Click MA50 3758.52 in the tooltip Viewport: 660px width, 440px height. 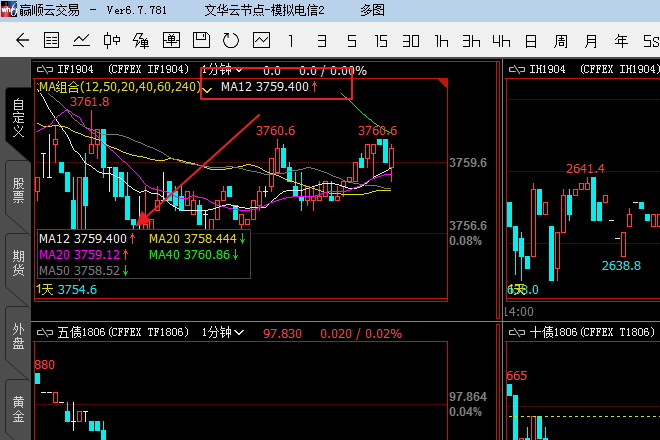click(83, 271)
